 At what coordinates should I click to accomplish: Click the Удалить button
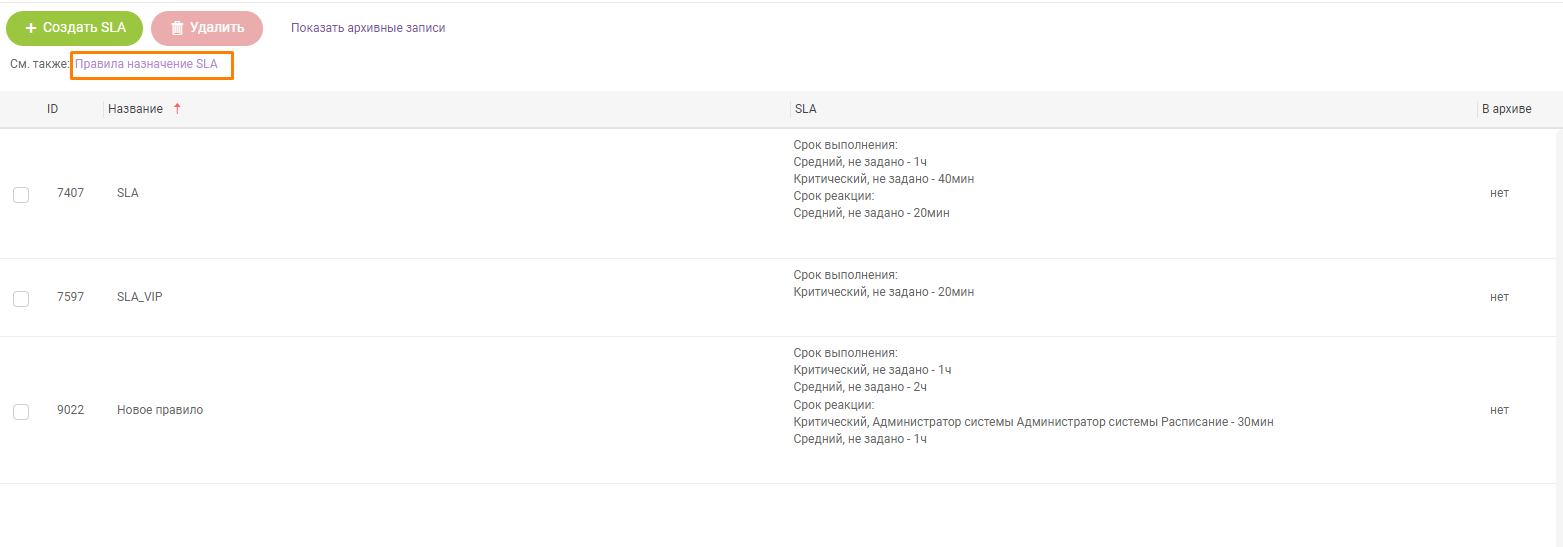pos(207,28)
